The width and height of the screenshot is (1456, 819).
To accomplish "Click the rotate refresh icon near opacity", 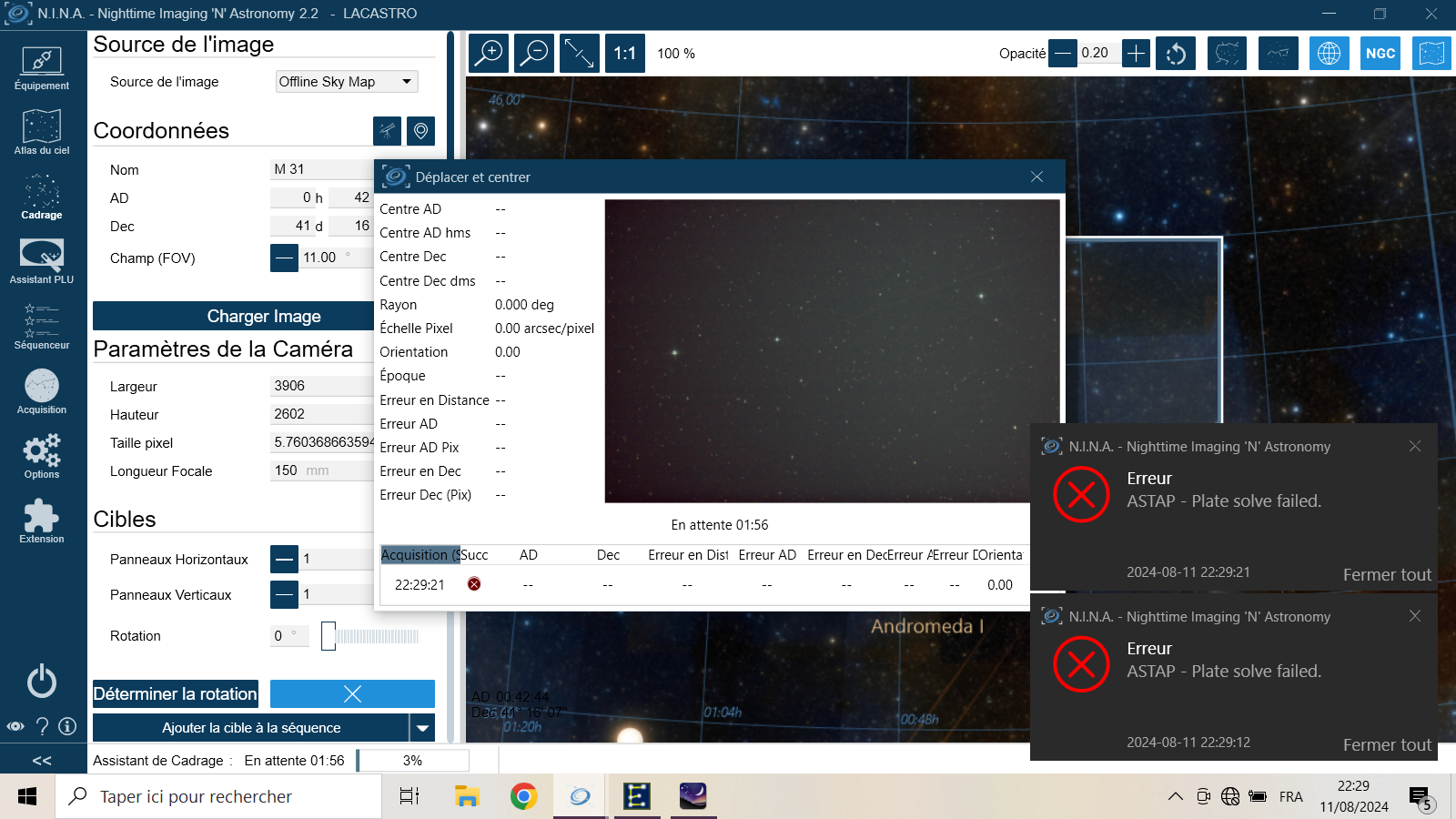I will (x=1176, y=54).
